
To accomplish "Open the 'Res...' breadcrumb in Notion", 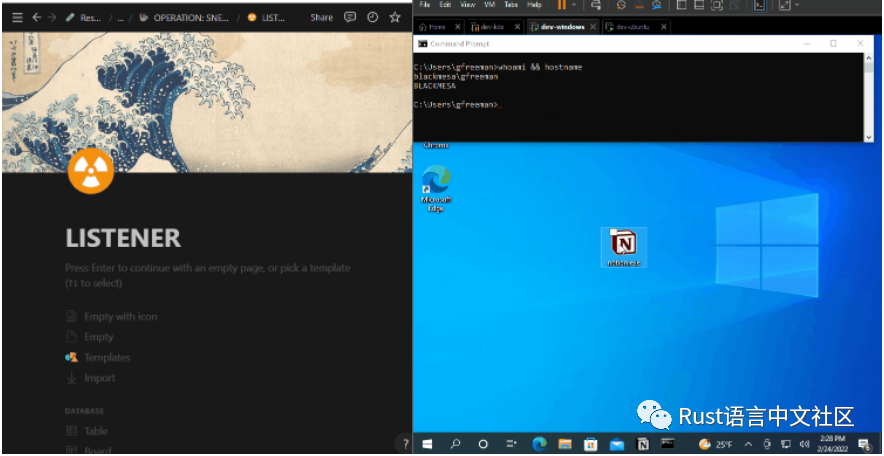I will (83, 17).
